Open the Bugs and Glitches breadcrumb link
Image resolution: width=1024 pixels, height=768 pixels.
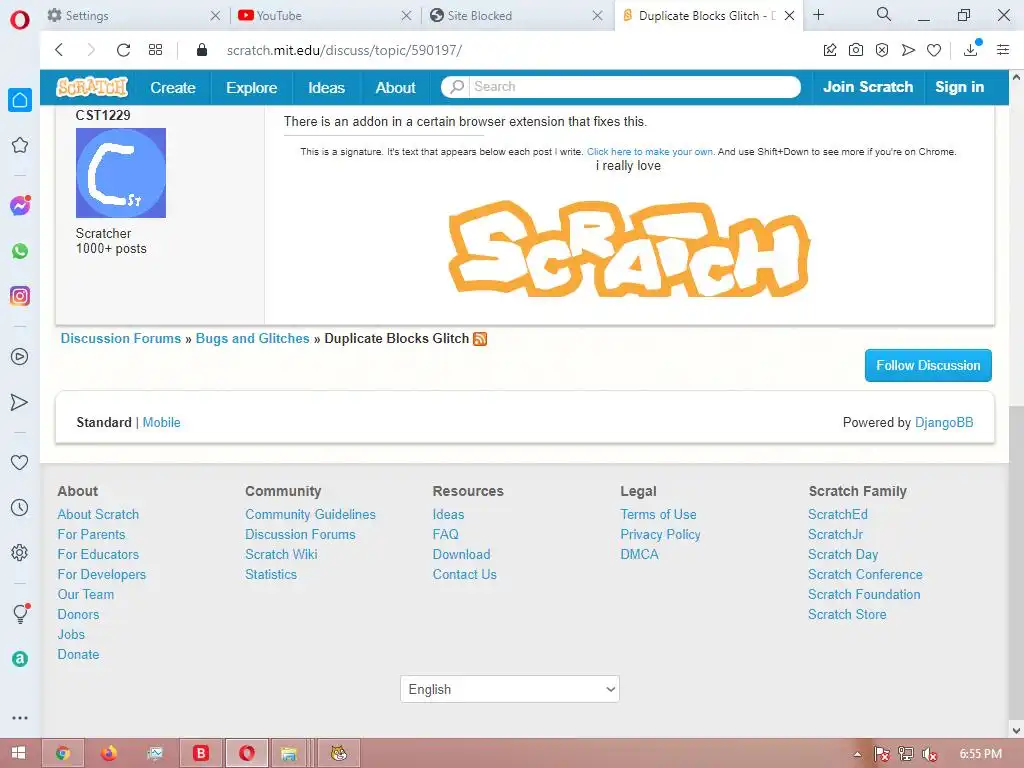click(x=253, y=338)
